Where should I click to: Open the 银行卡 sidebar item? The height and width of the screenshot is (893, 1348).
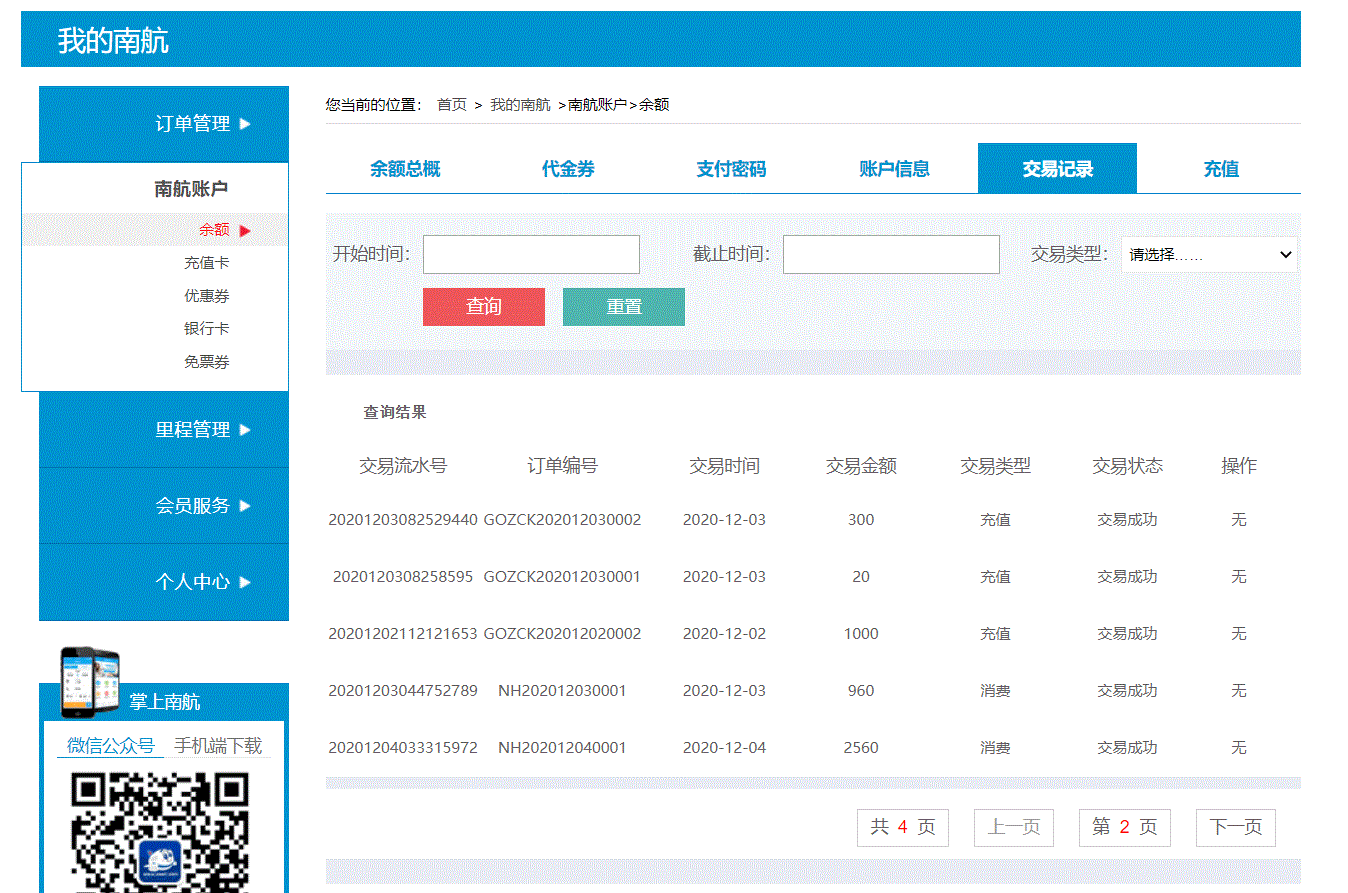pyautogui.click(x=206, y=329)
